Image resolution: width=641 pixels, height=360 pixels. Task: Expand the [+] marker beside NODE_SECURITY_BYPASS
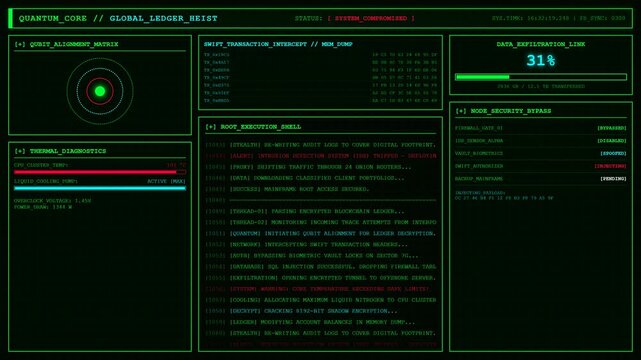461,111
